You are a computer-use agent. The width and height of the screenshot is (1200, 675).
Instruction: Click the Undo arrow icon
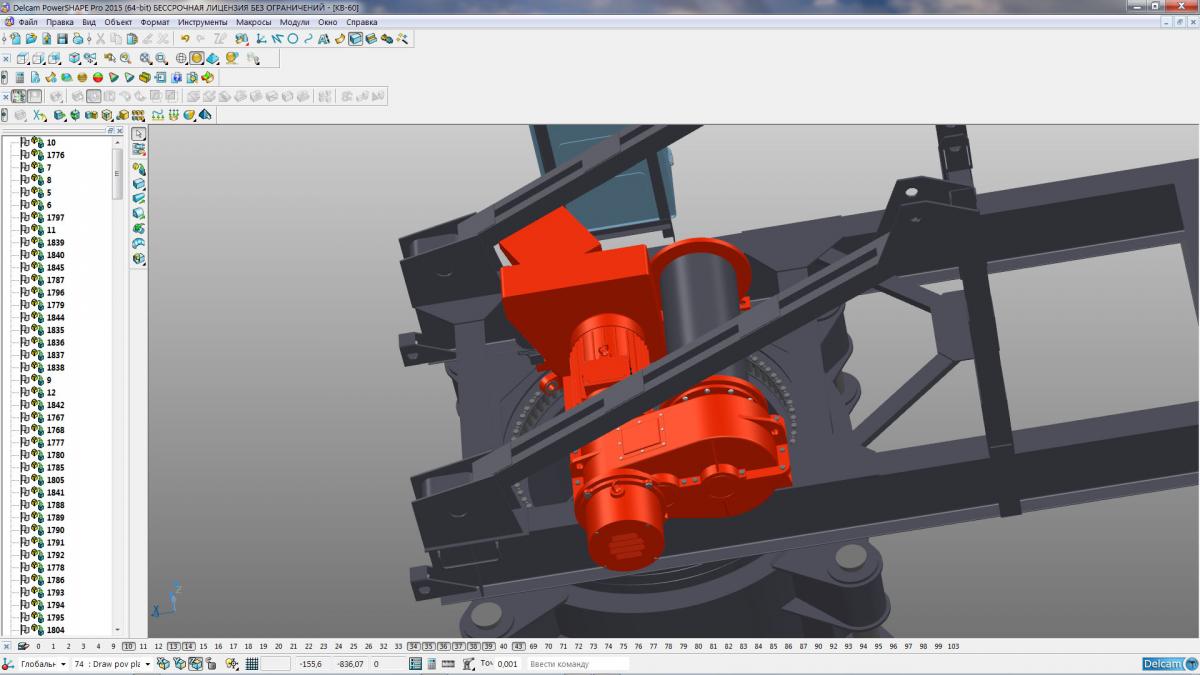click(185, 39)
